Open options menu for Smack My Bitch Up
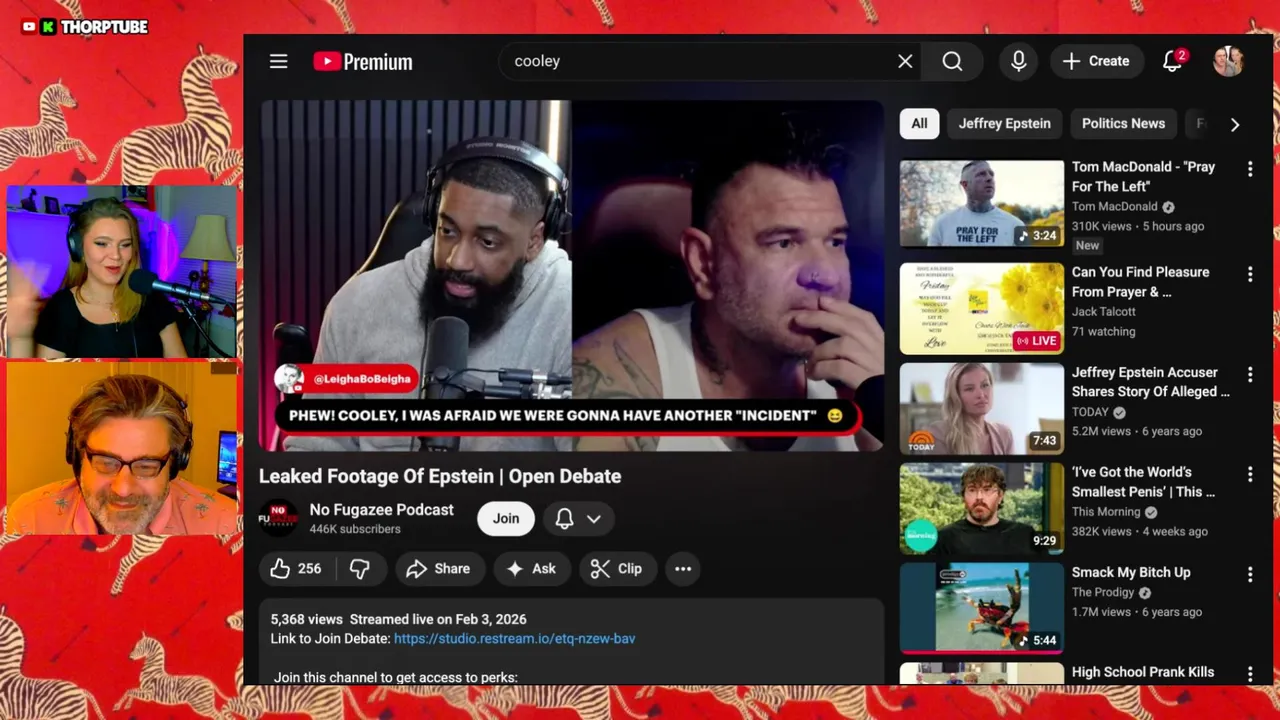This screenshot has width=1280, height=720. click(x=1249, y=574)
